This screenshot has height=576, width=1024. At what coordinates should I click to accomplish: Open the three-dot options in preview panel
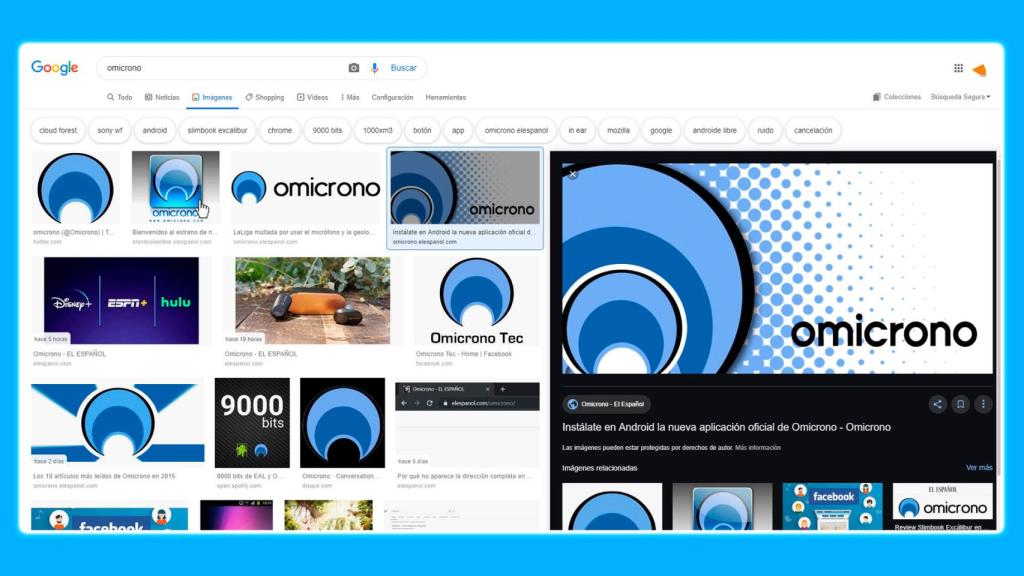point(983,404)
